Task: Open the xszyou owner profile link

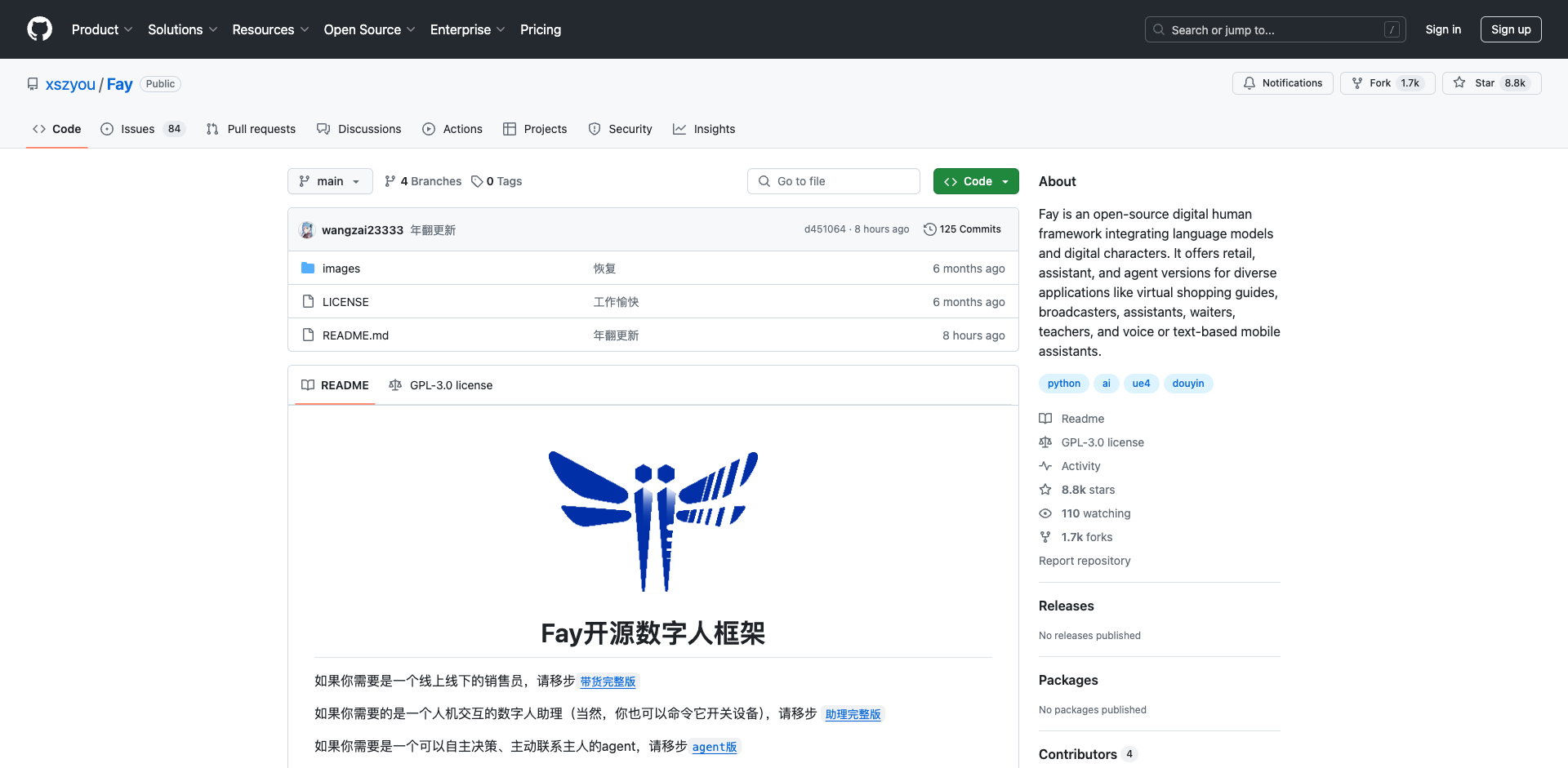Action: click(x=70, y=84)
